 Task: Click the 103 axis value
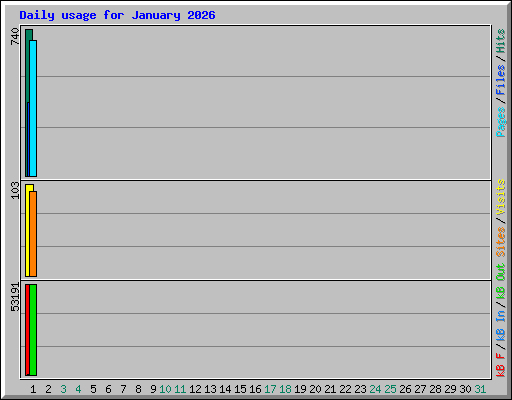click(15, 190)
